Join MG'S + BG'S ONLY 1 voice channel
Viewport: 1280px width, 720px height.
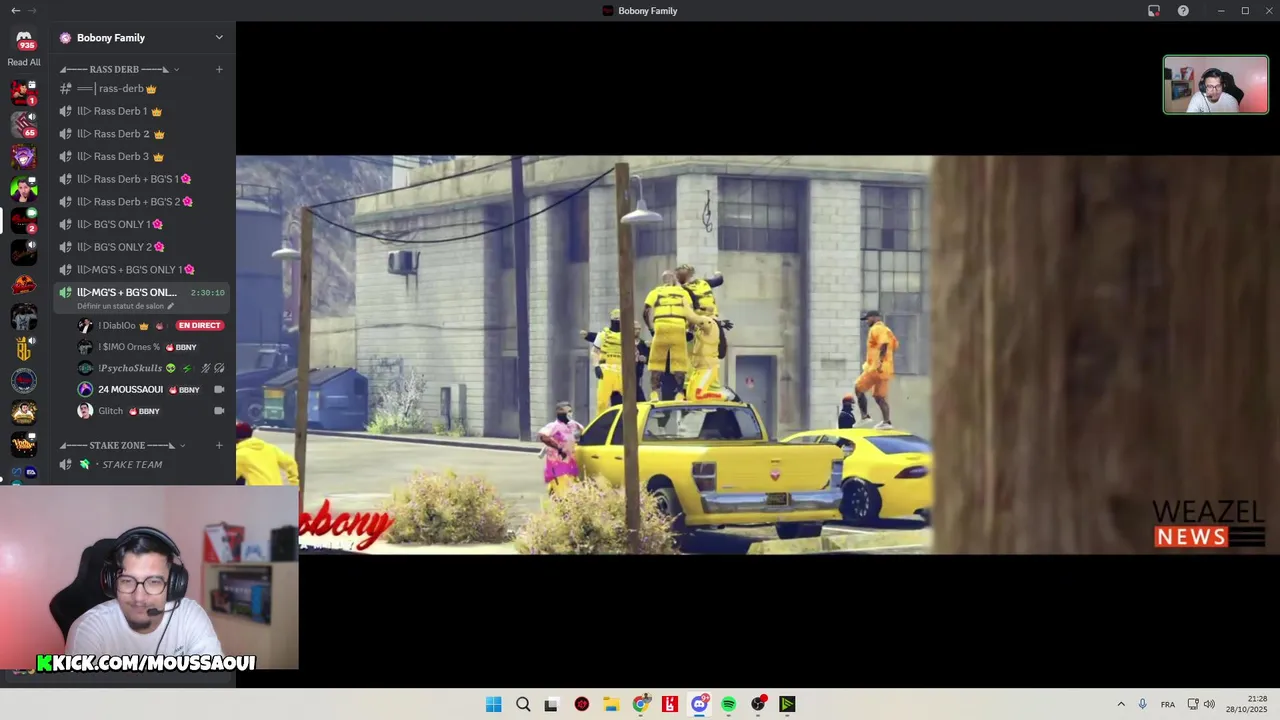click(x=141, y=270)
